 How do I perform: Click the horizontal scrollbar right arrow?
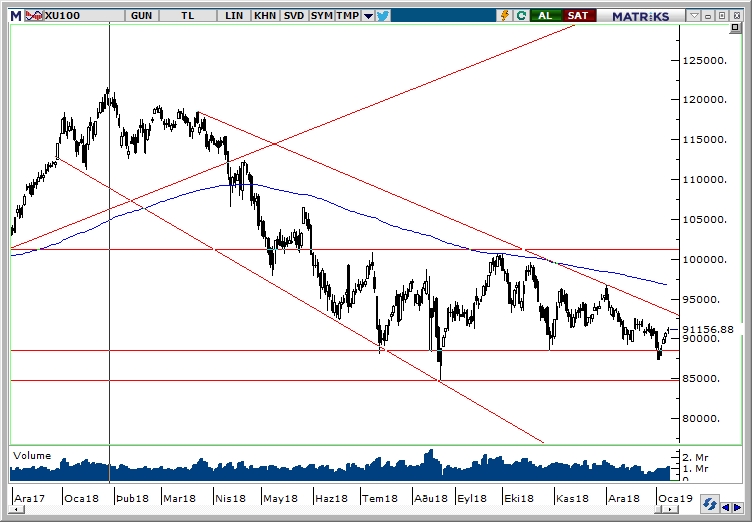670,509
